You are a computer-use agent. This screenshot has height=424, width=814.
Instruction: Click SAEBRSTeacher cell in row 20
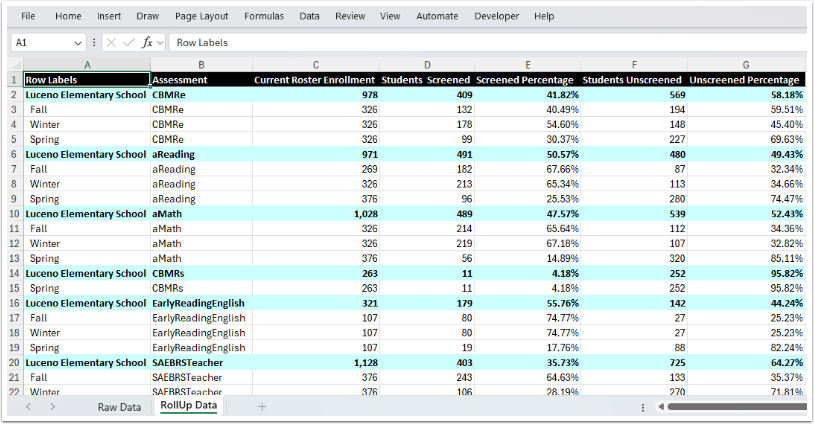[201, 363]
